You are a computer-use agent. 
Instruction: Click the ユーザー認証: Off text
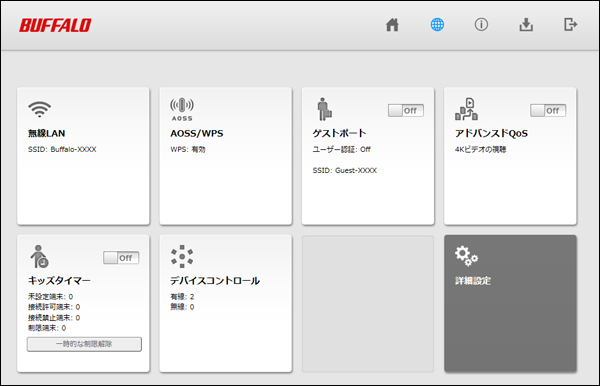click(x=341, y=149)
